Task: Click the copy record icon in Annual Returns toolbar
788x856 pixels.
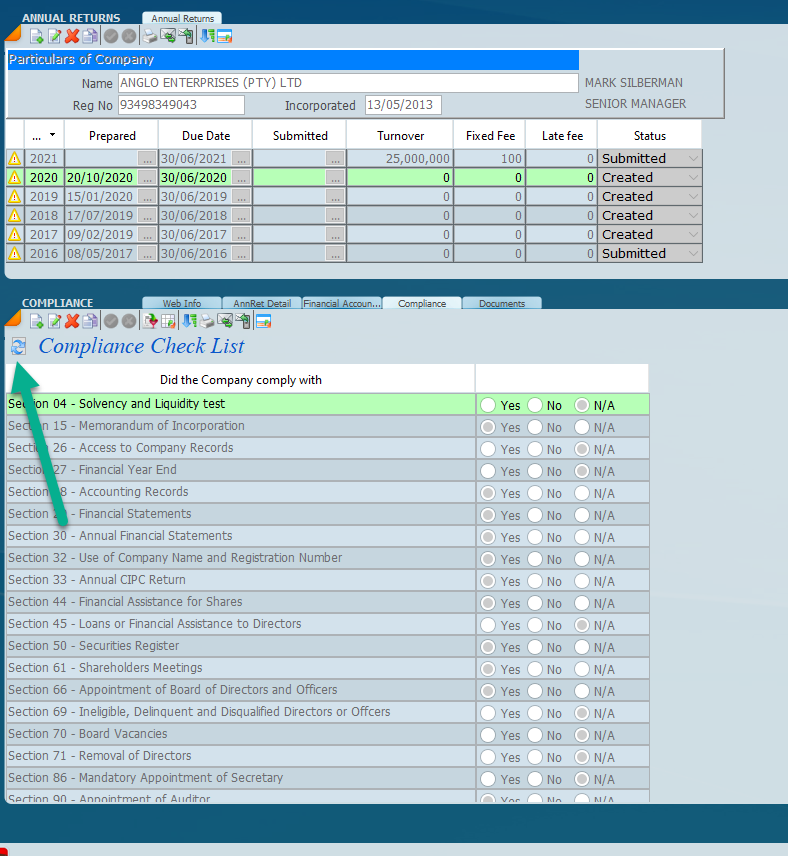Action: [90, 37]
